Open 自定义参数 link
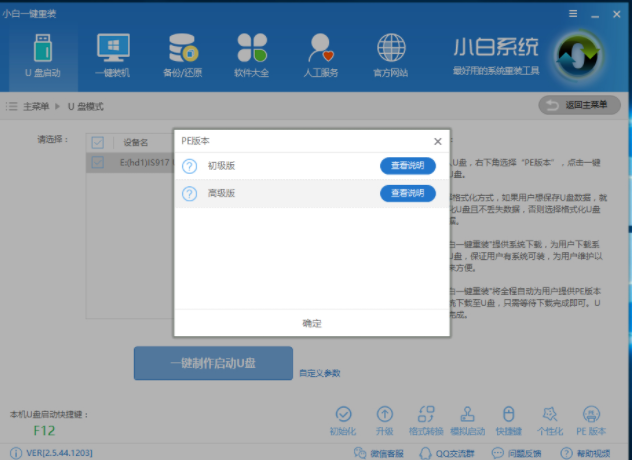 (320, 373)
